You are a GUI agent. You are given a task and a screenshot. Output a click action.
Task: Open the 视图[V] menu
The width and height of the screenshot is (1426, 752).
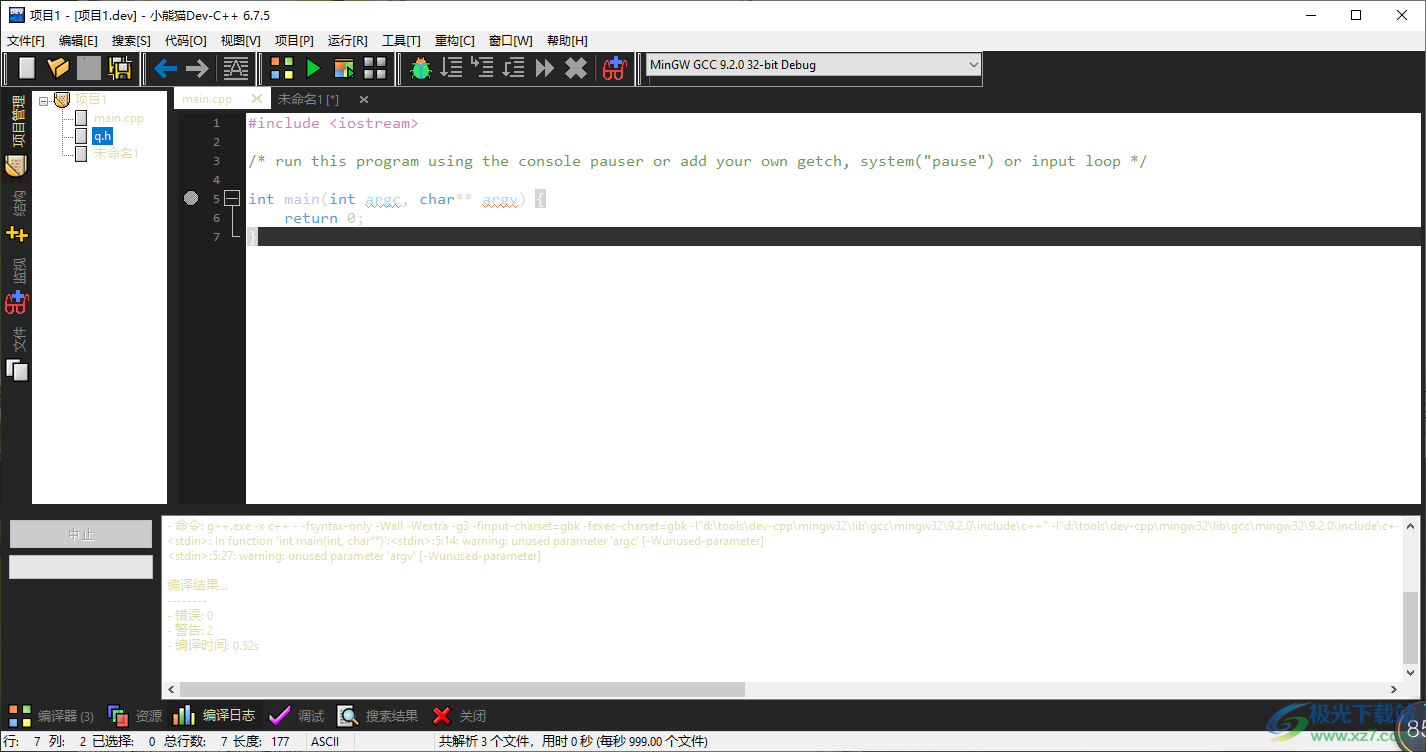pyautogui.click(x=240, y=41)
